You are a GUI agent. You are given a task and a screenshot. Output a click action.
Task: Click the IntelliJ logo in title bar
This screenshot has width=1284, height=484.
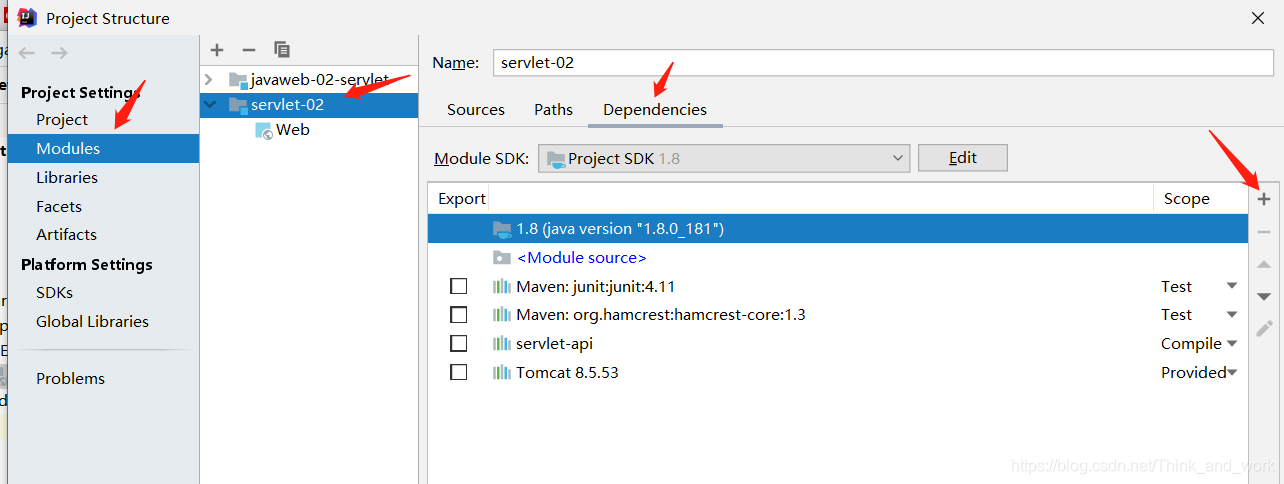27,17
